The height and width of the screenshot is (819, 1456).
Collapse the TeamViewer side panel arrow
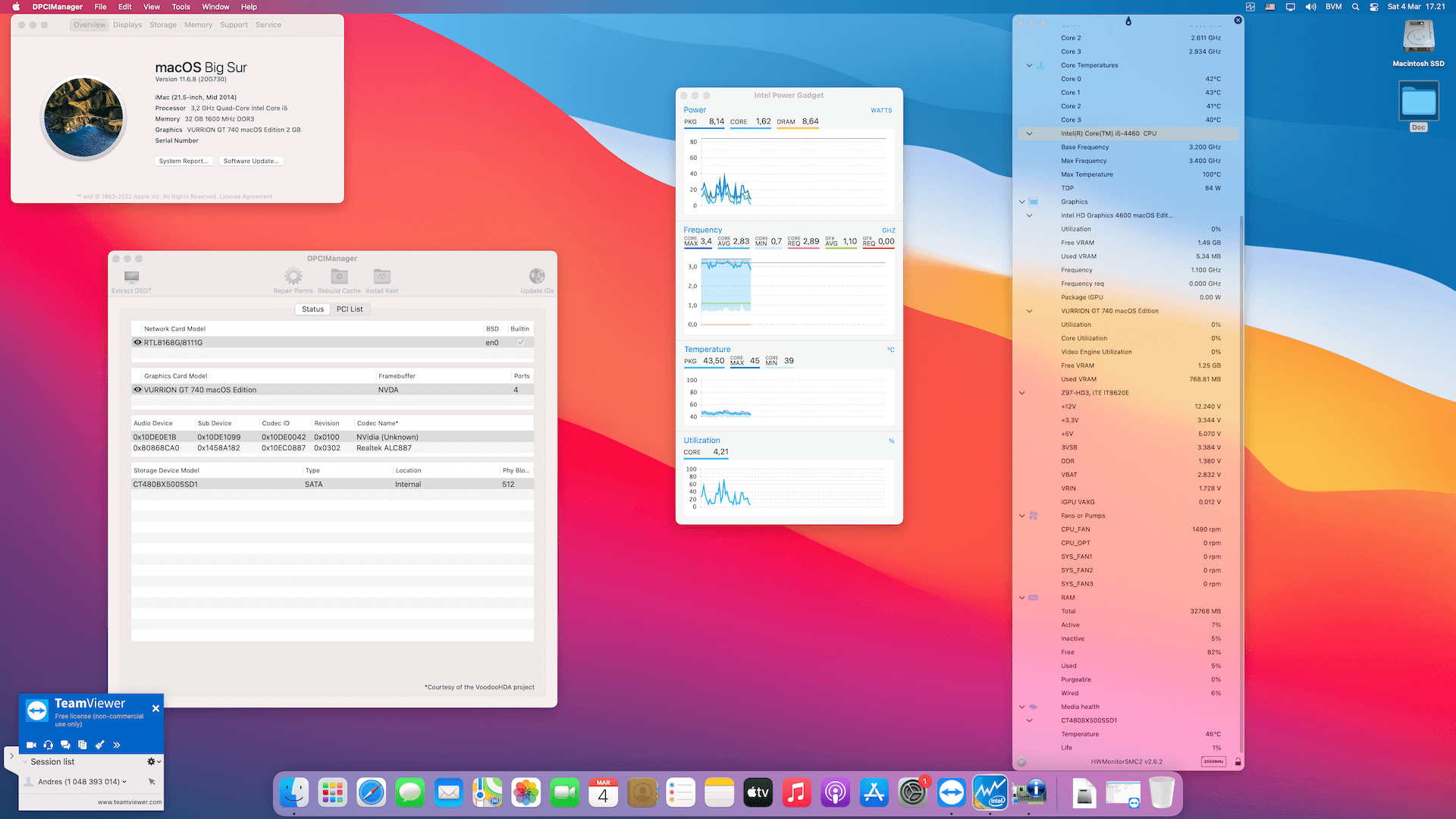click(x=11, y=756)
